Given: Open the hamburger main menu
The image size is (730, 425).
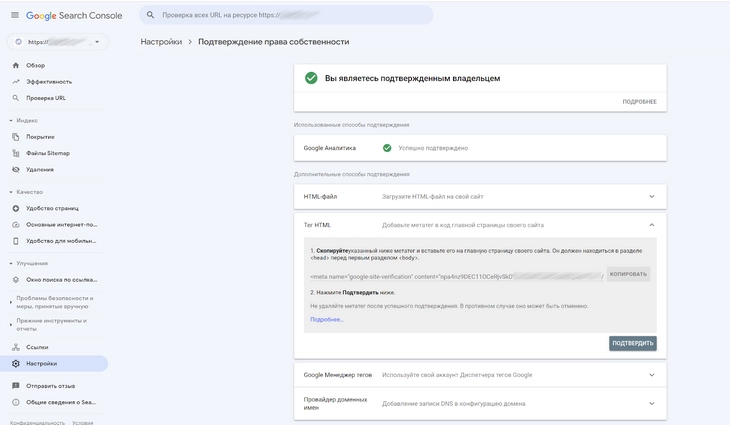Looking at the screenshot, I should pyautogui.click(x=14, y=15).
